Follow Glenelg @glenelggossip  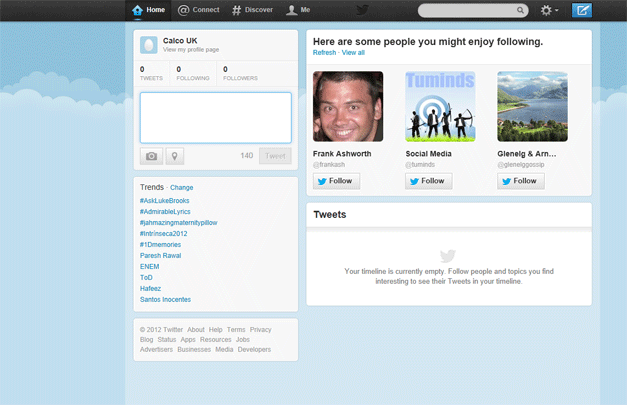pyautogui.click(x=521, y=181)
